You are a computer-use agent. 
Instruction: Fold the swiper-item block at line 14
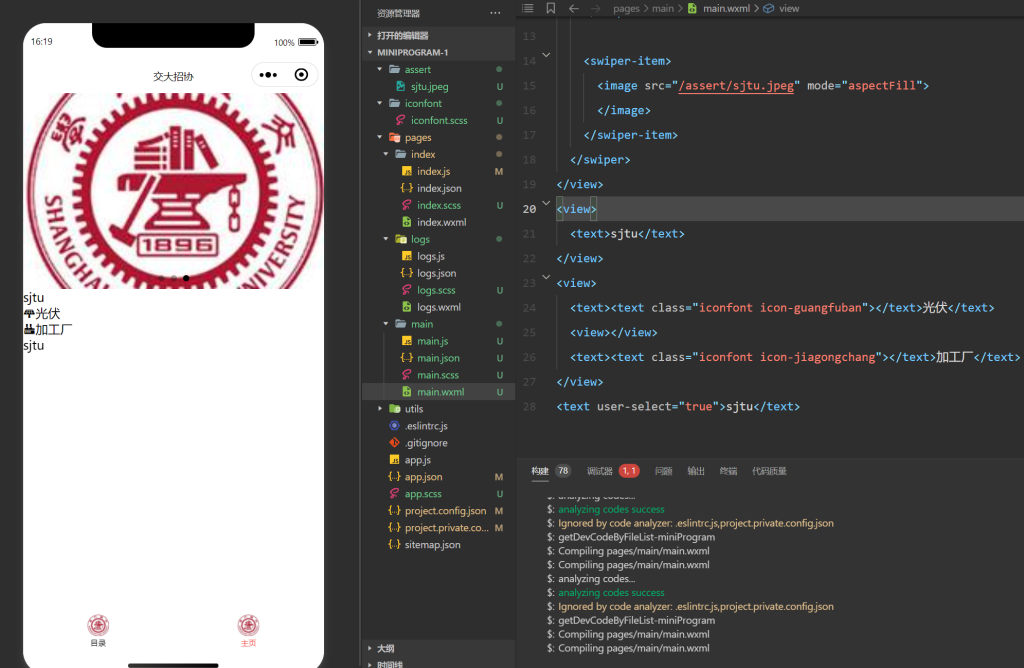point(547,55)
